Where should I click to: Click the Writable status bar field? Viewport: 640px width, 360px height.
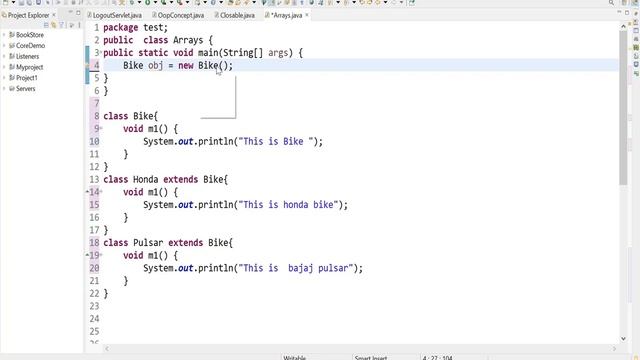(294, 358)
